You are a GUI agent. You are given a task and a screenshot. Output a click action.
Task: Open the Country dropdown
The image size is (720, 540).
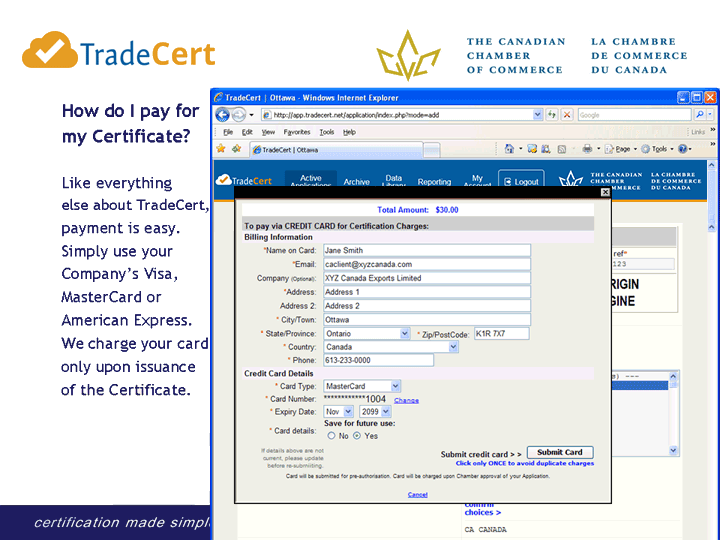click(391, 347)
